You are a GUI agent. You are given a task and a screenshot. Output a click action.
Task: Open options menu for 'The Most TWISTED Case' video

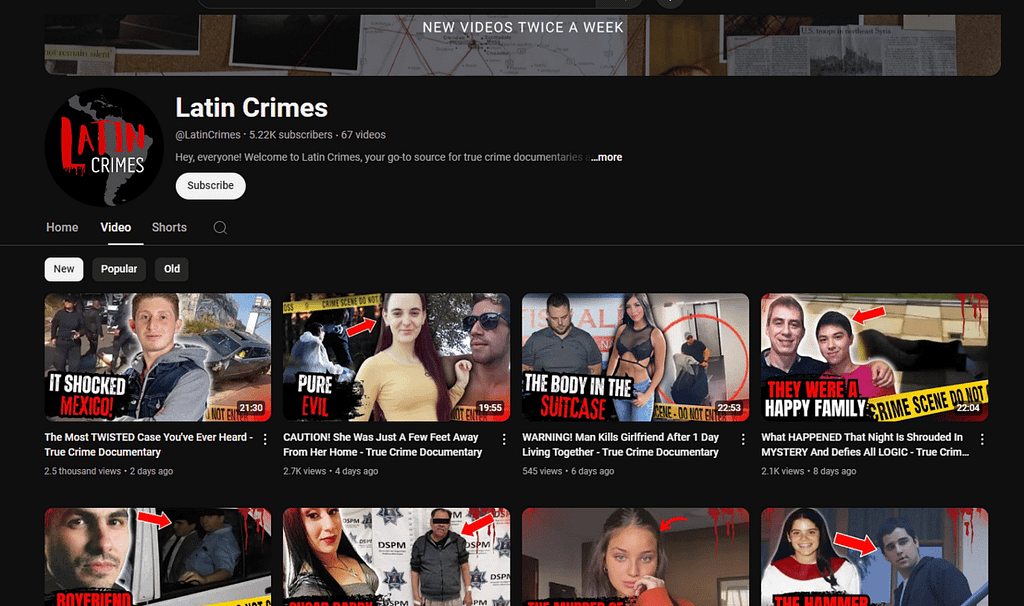(x=265, y=439)
